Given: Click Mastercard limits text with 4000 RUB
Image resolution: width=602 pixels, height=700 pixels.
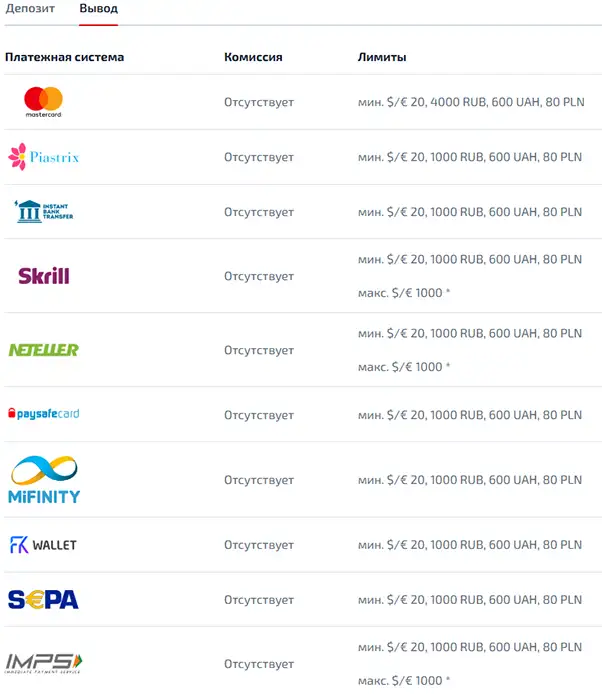Looking at the screenshot, I should click(471, 102).
